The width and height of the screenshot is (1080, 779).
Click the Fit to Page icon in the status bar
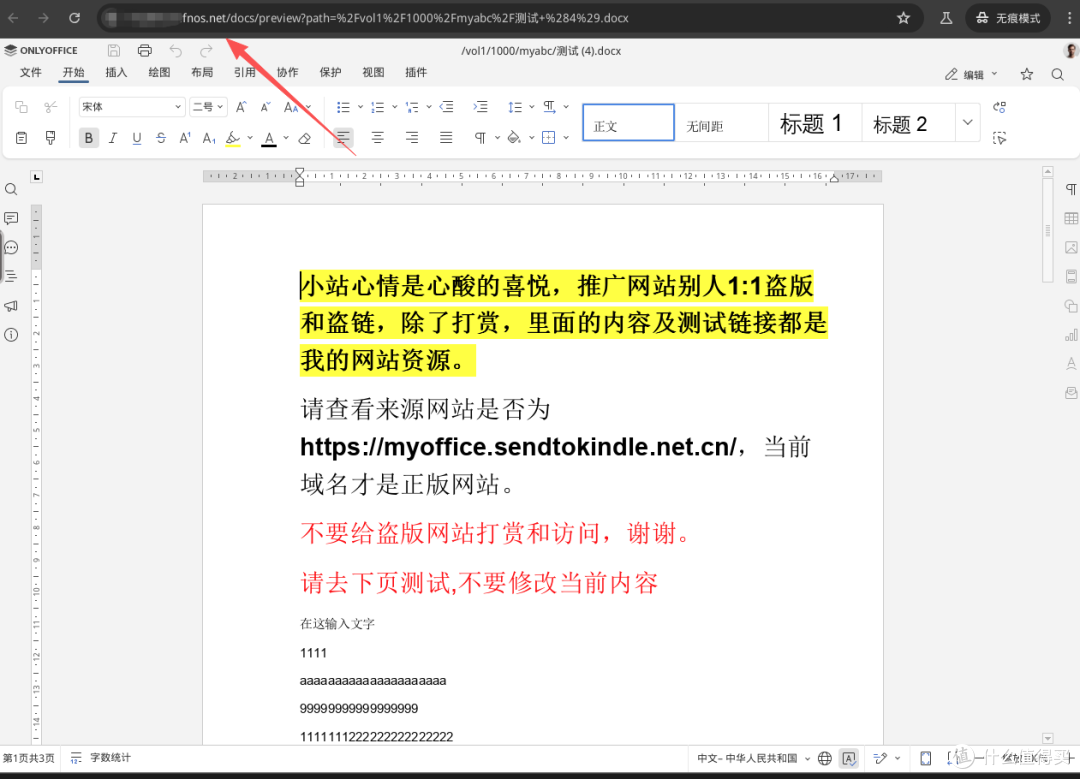(x=926, y=758)
